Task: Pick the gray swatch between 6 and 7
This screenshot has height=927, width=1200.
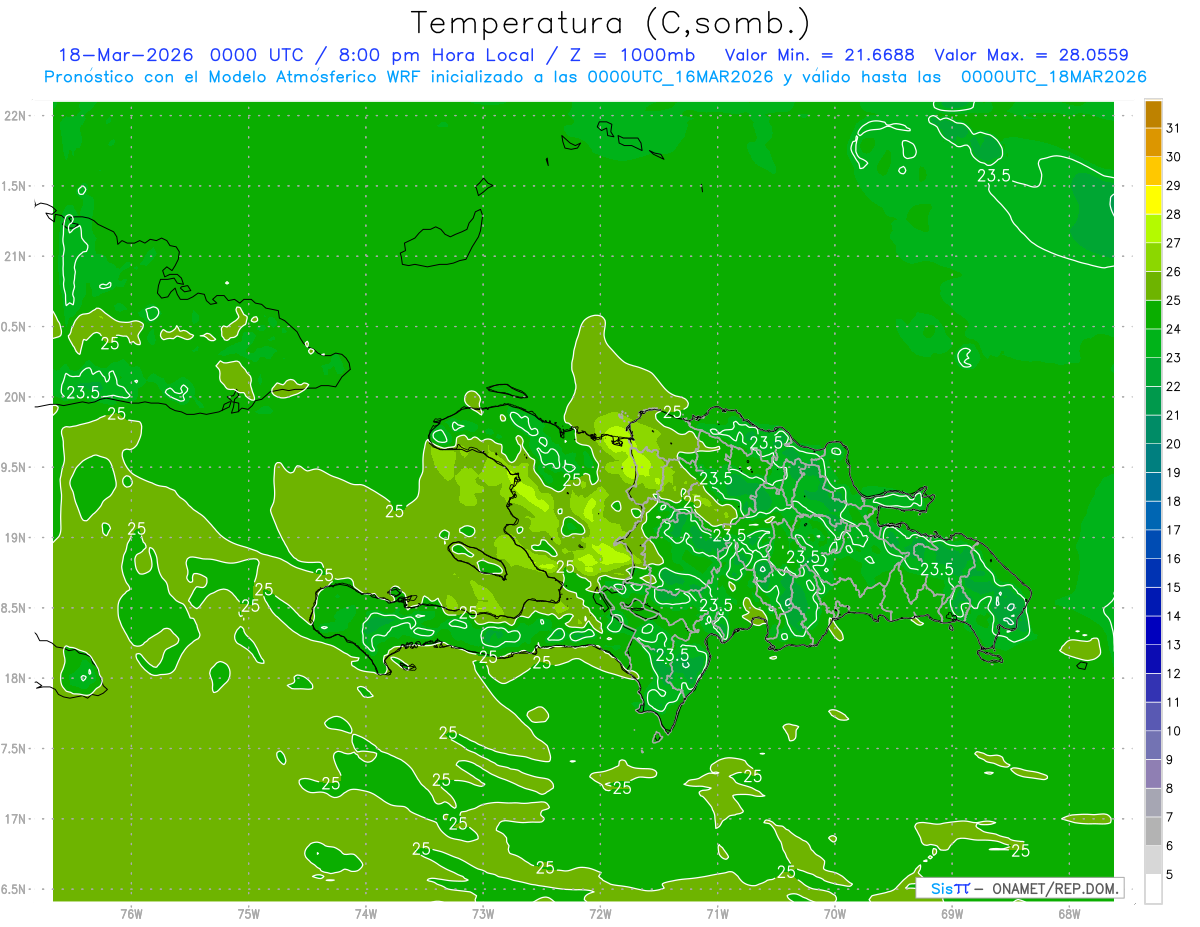Action: 1153,831
